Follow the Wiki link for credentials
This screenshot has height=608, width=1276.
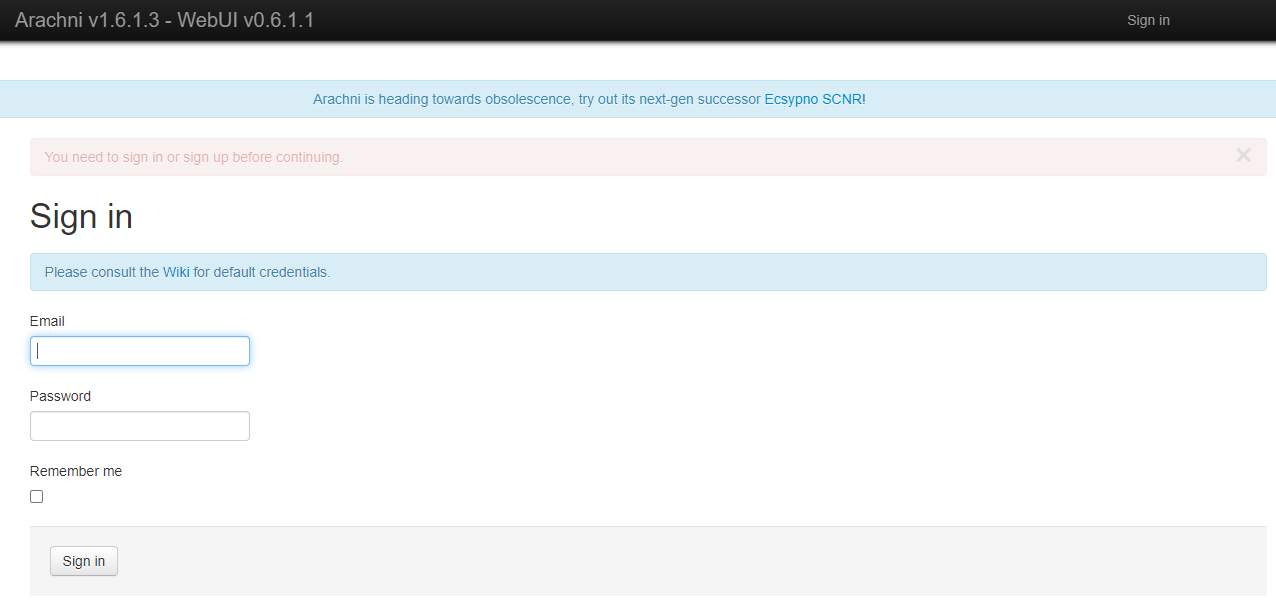[176, 272]
